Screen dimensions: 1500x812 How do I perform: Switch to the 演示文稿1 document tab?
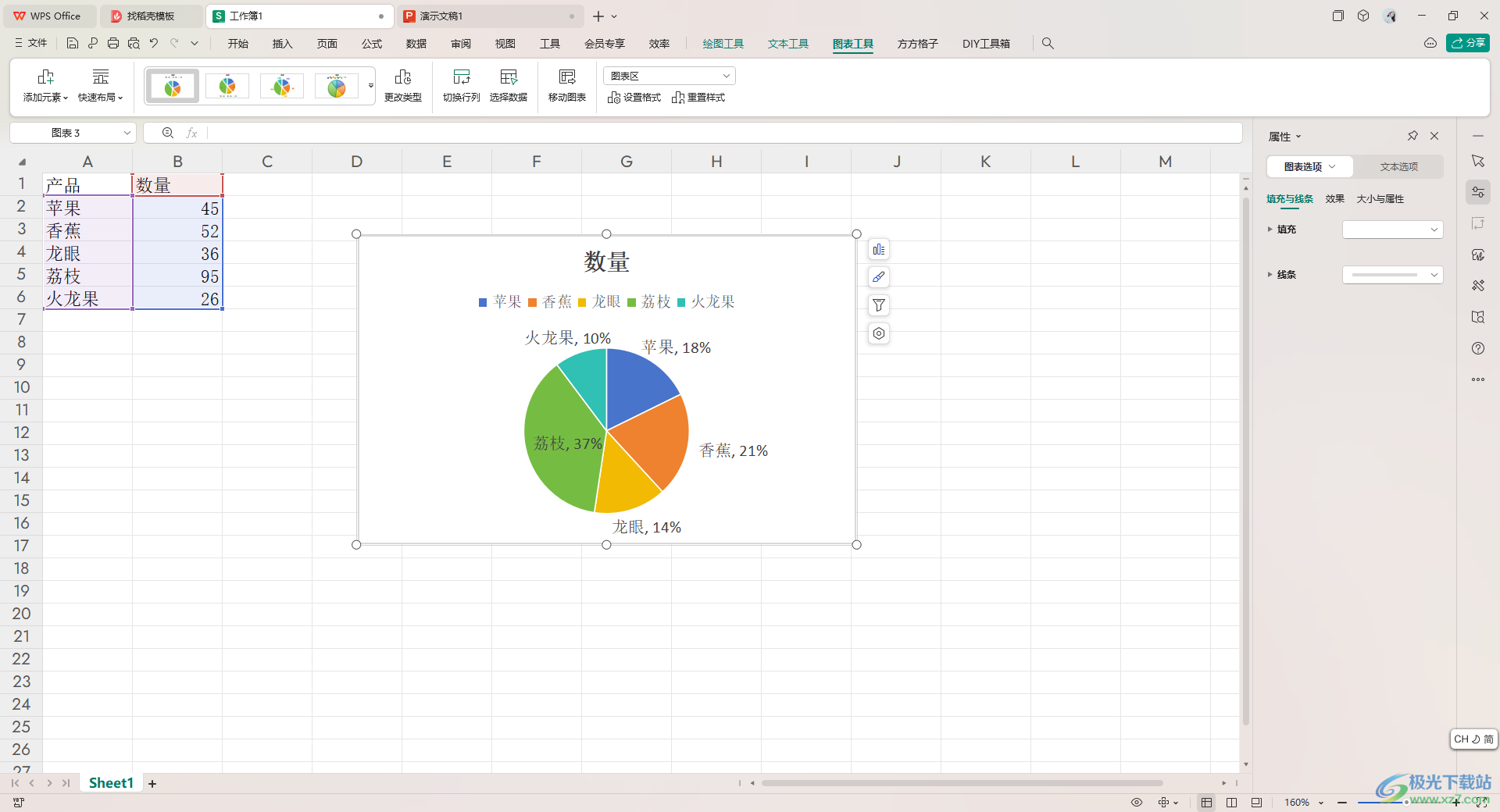tap(489, 16)
